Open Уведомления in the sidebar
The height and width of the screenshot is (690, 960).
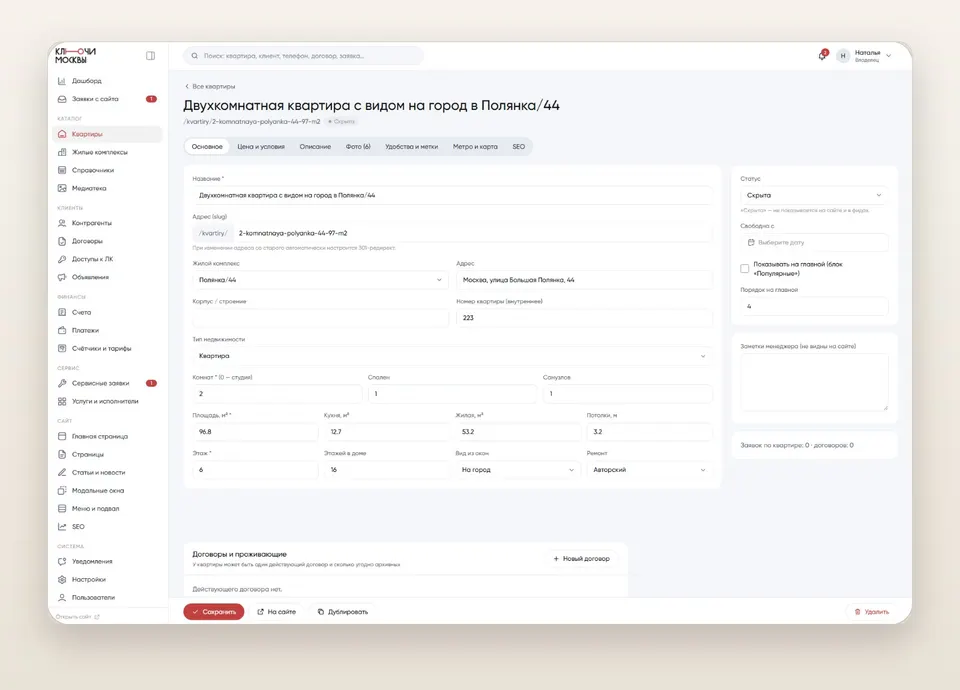coord(107,561)
